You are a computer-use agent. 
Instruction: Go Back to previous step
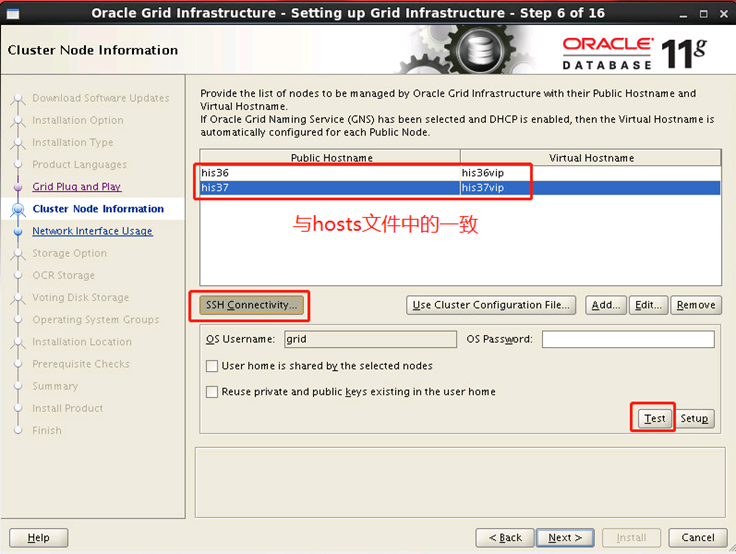(505, 538)
